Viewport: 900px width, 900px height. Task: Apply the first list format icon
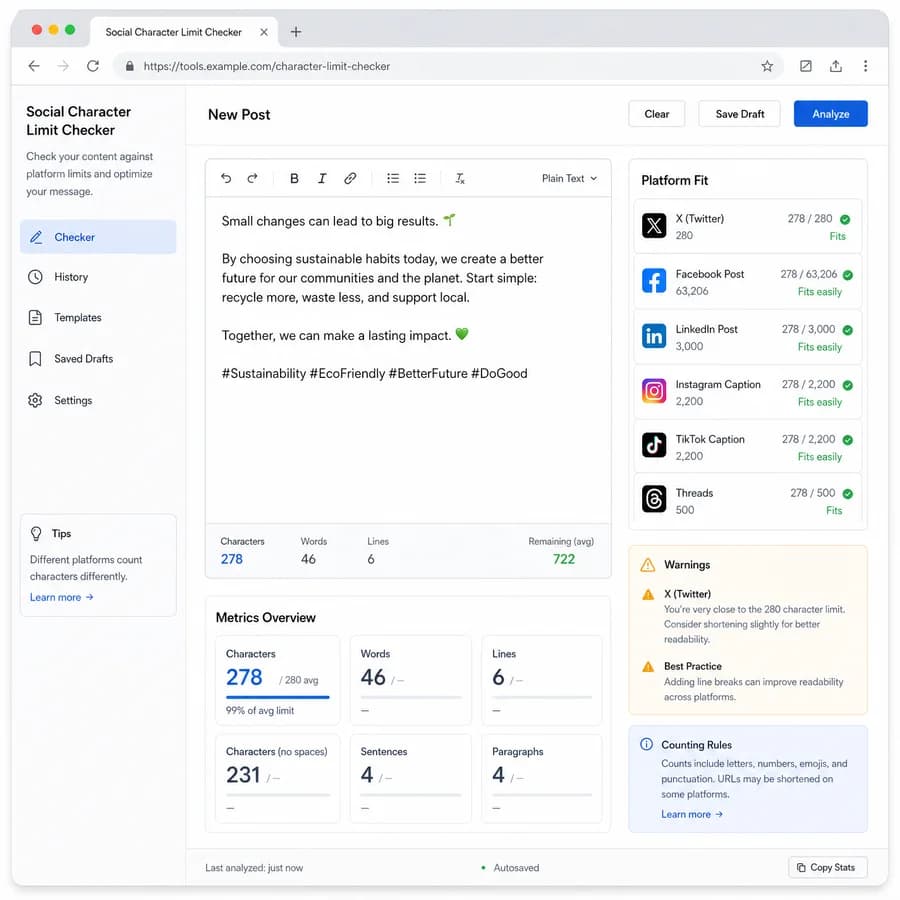(393, 179)
